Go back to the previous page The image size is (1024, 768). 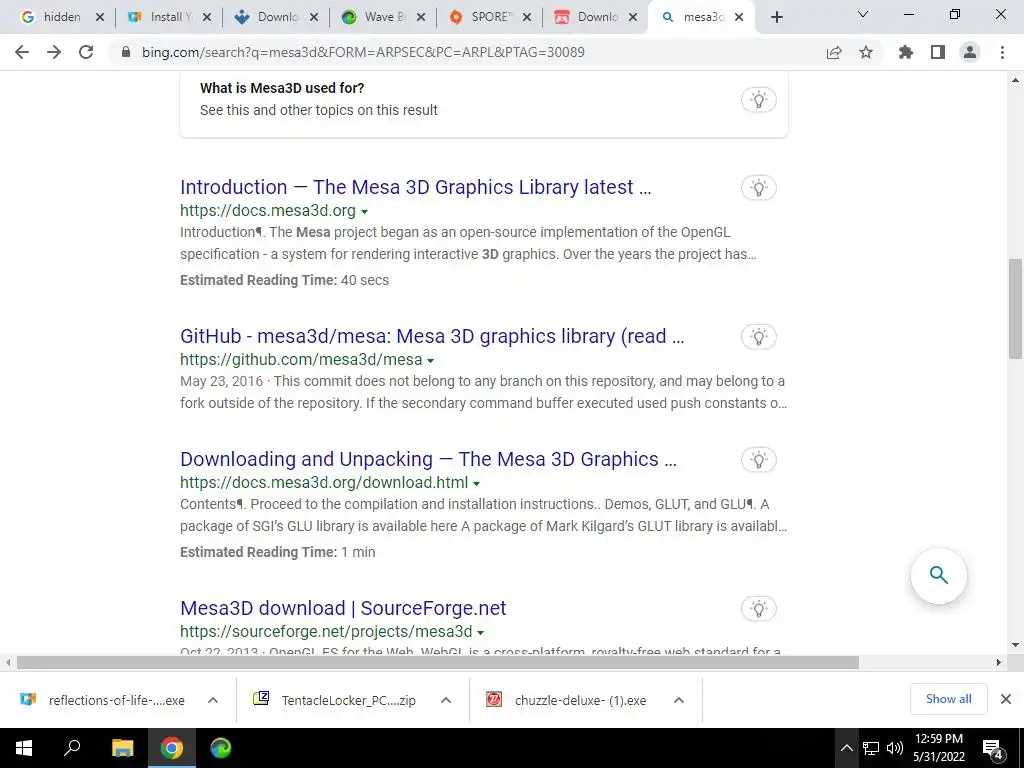[22, 52]
